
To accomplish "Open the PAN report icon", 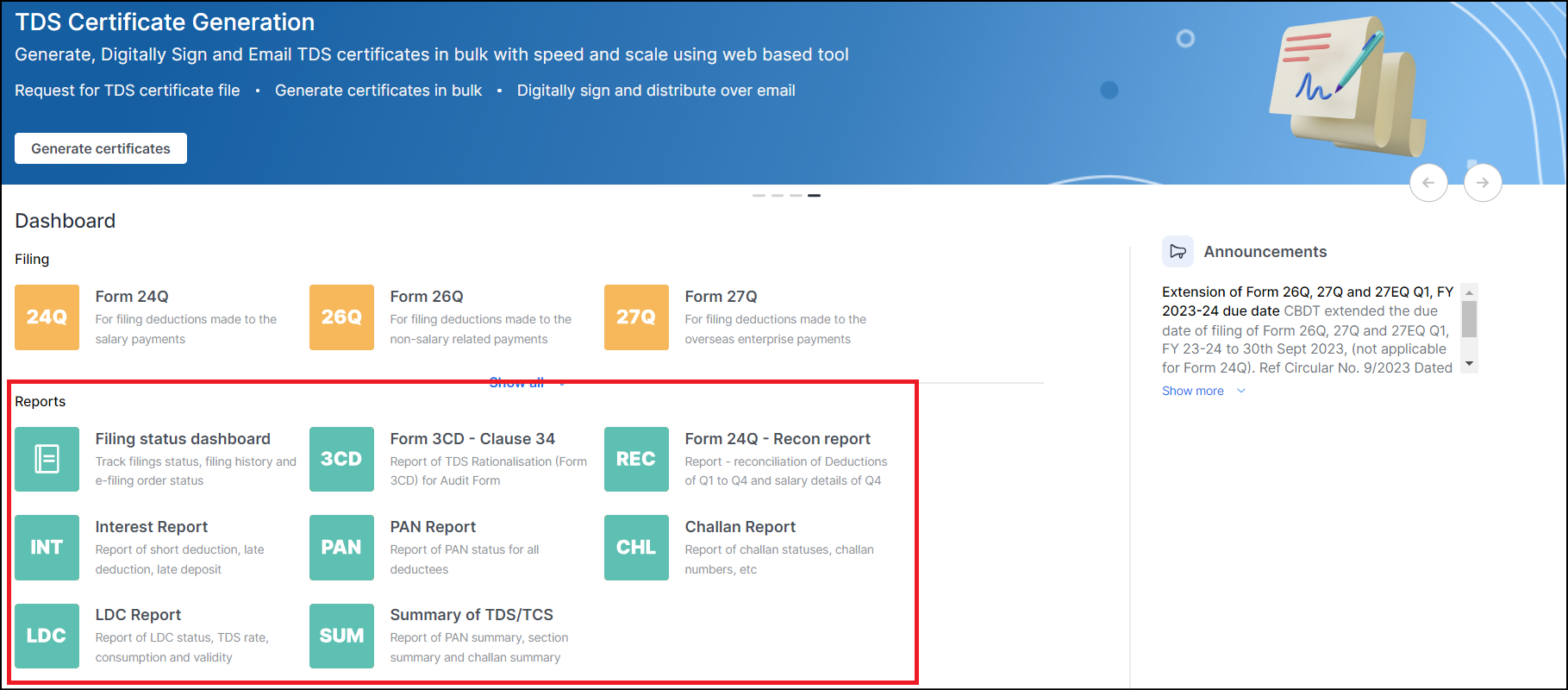I will (x=341, y=548).
